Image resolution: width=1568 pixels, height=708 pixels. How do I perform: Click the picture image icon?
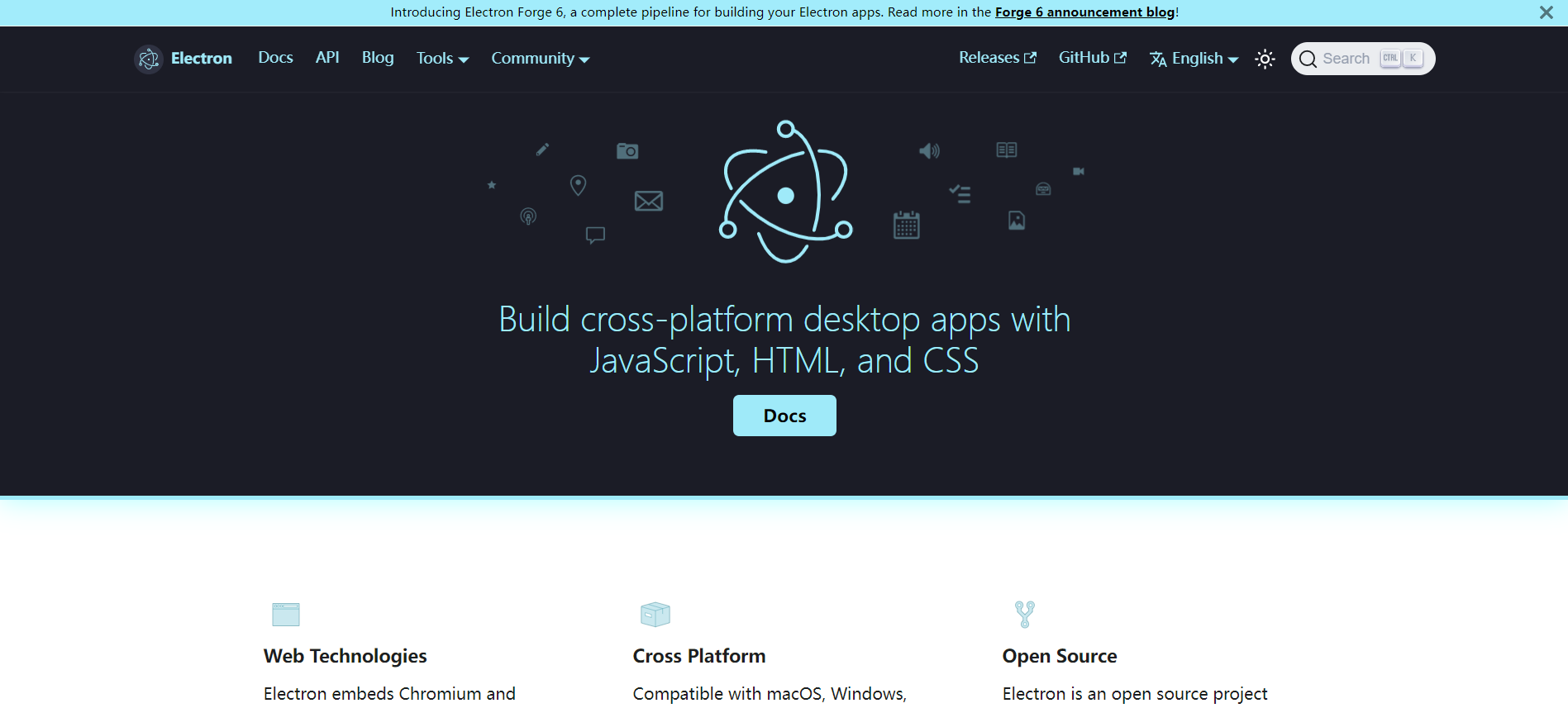coord(1017,221)
